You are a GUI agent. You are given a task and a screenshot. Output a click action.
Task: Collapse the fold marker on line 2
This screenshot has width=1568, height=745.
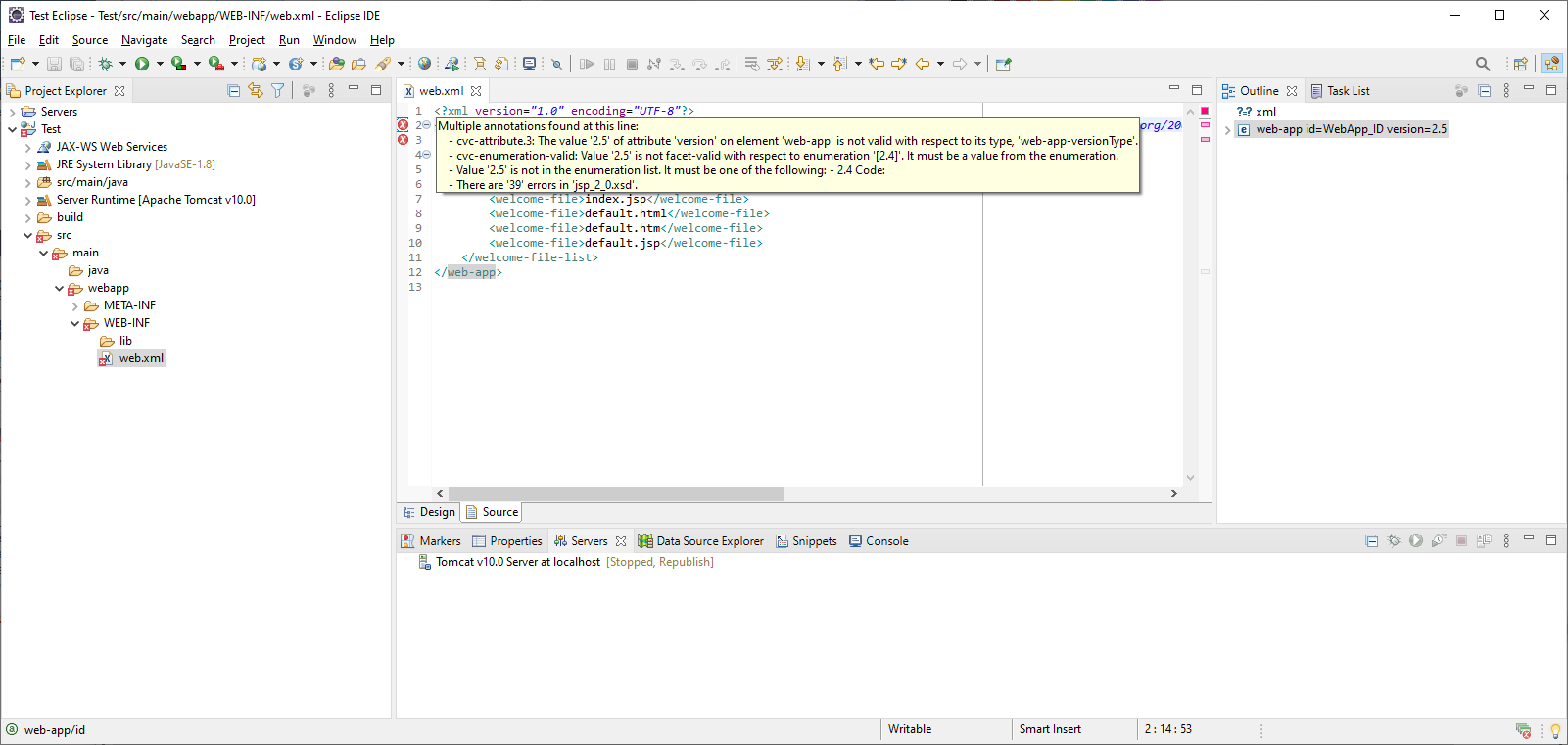point(426,125)
